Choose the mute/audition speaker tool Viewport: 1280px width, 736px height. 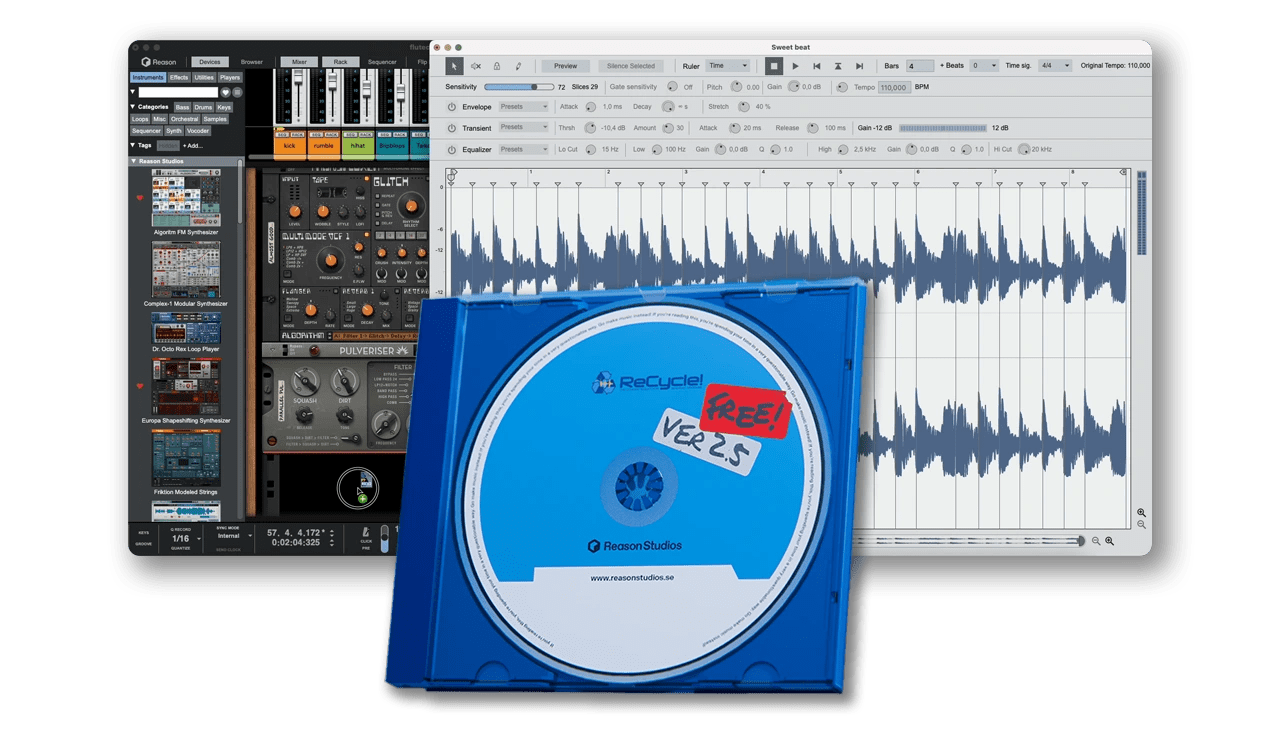point(476,66)
